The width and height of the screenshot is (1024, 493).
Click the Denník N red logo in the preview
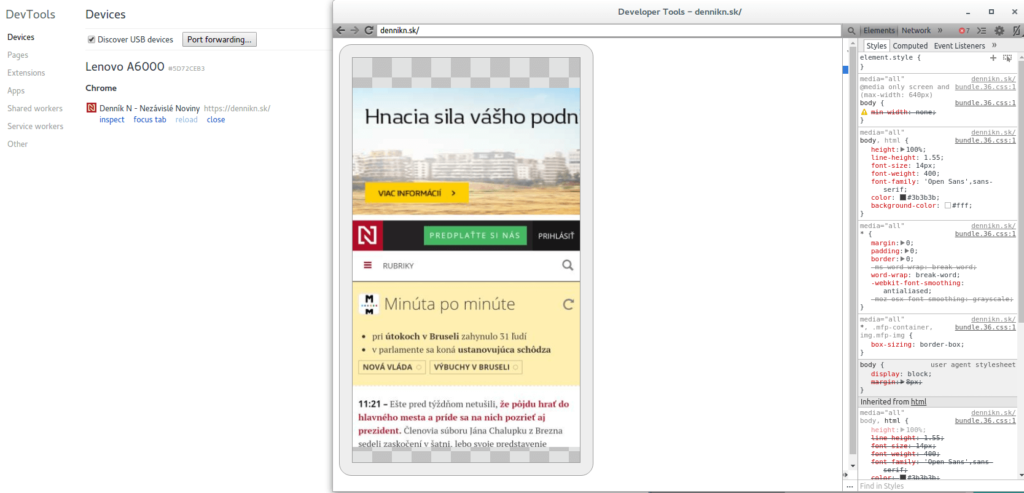pyautogui.click(x=368, y=236)
